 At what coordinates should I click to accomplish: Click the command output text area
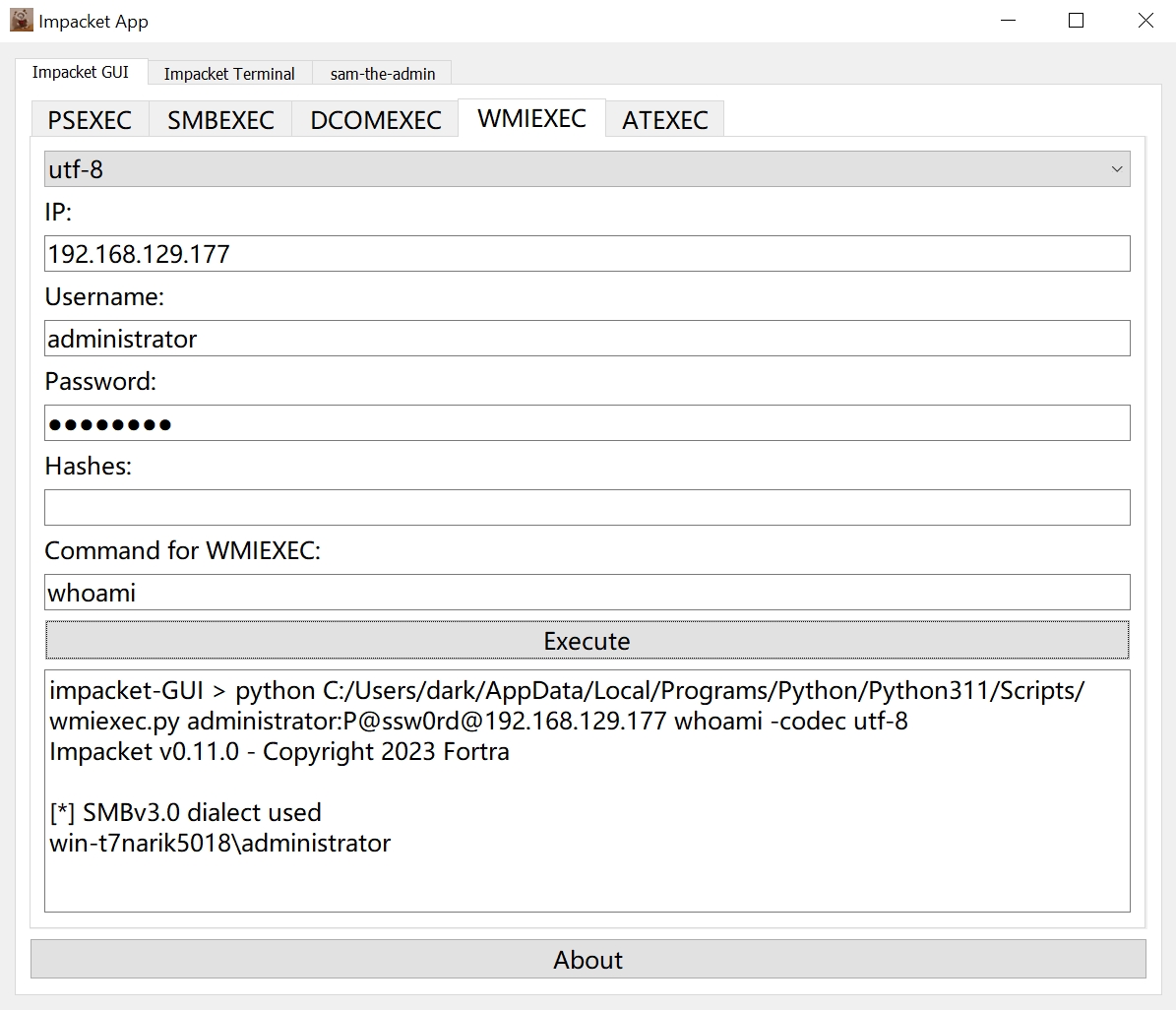tap(588, 790)
